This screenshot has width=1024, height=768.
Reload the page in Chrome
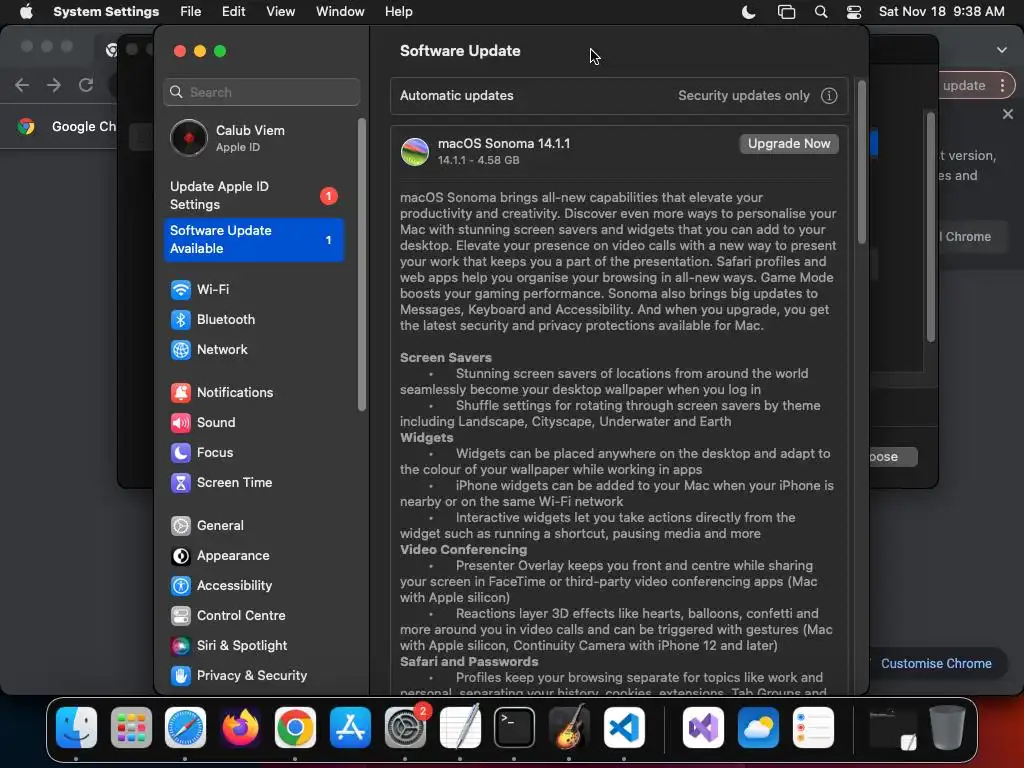pyautogui.click(x=86, y=85)
